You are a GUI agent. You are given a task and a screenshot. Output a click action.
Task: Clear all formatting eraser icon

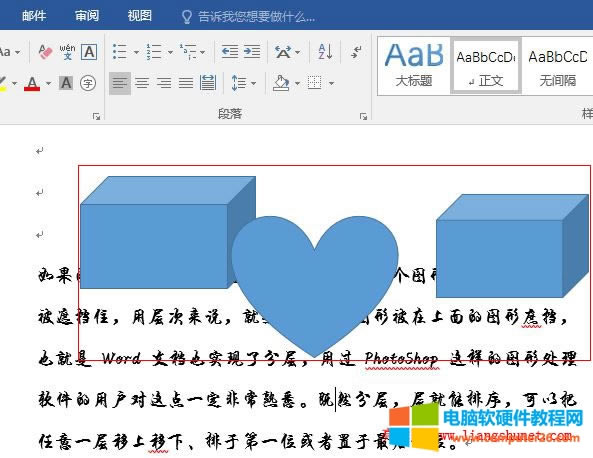click(x=45, y=52)
